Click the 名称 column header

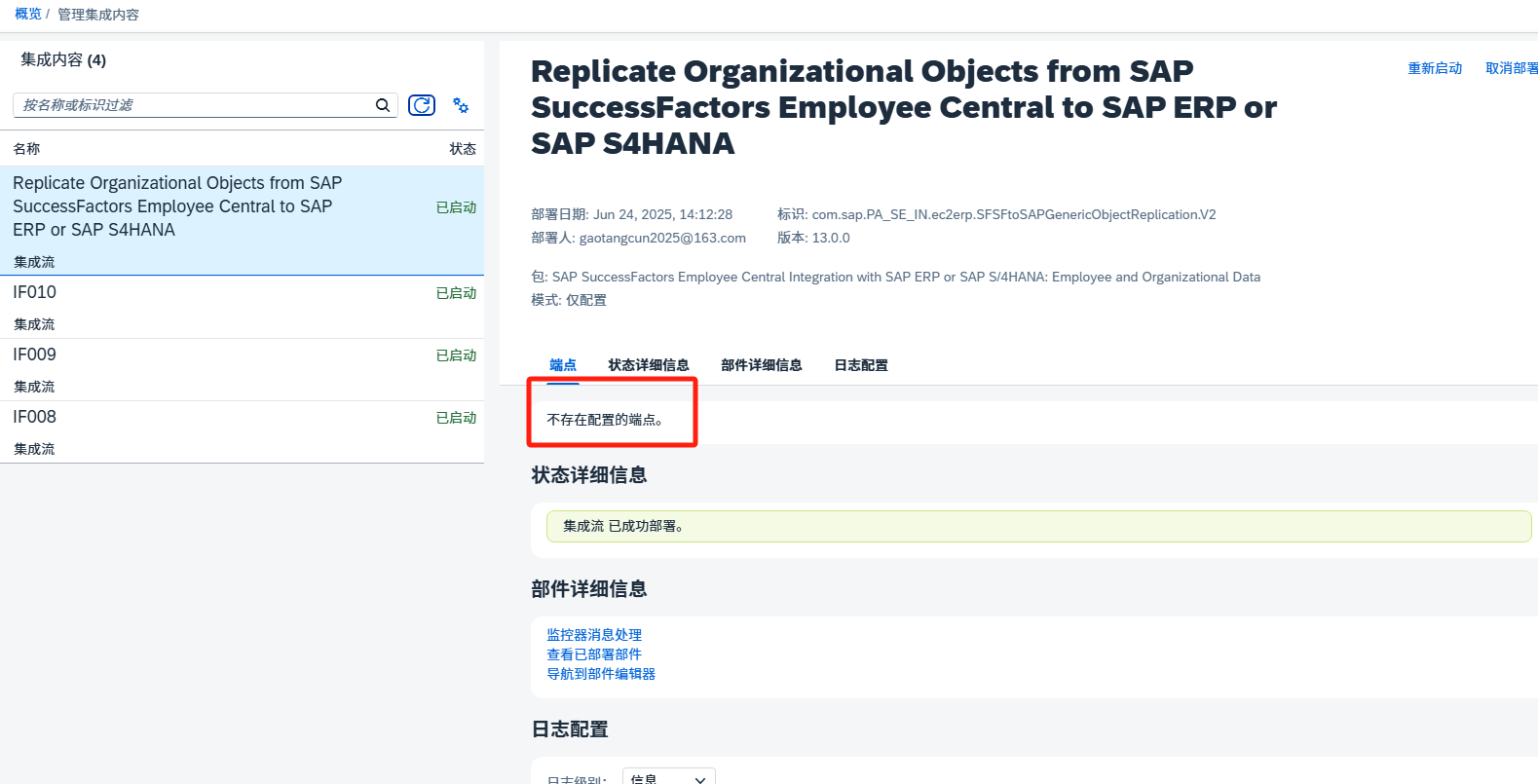tap(26, 149)
